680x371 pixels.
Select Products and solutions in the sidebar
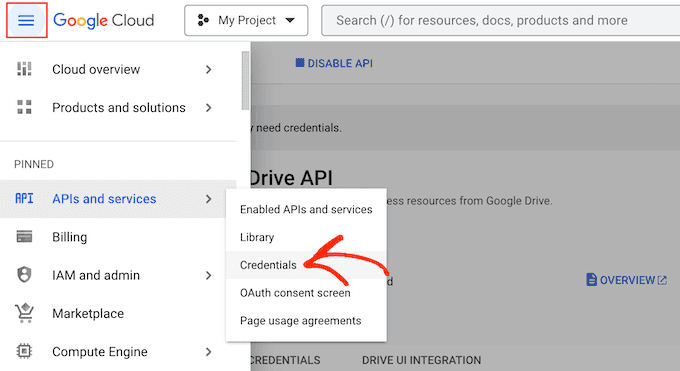click(118, 108)
